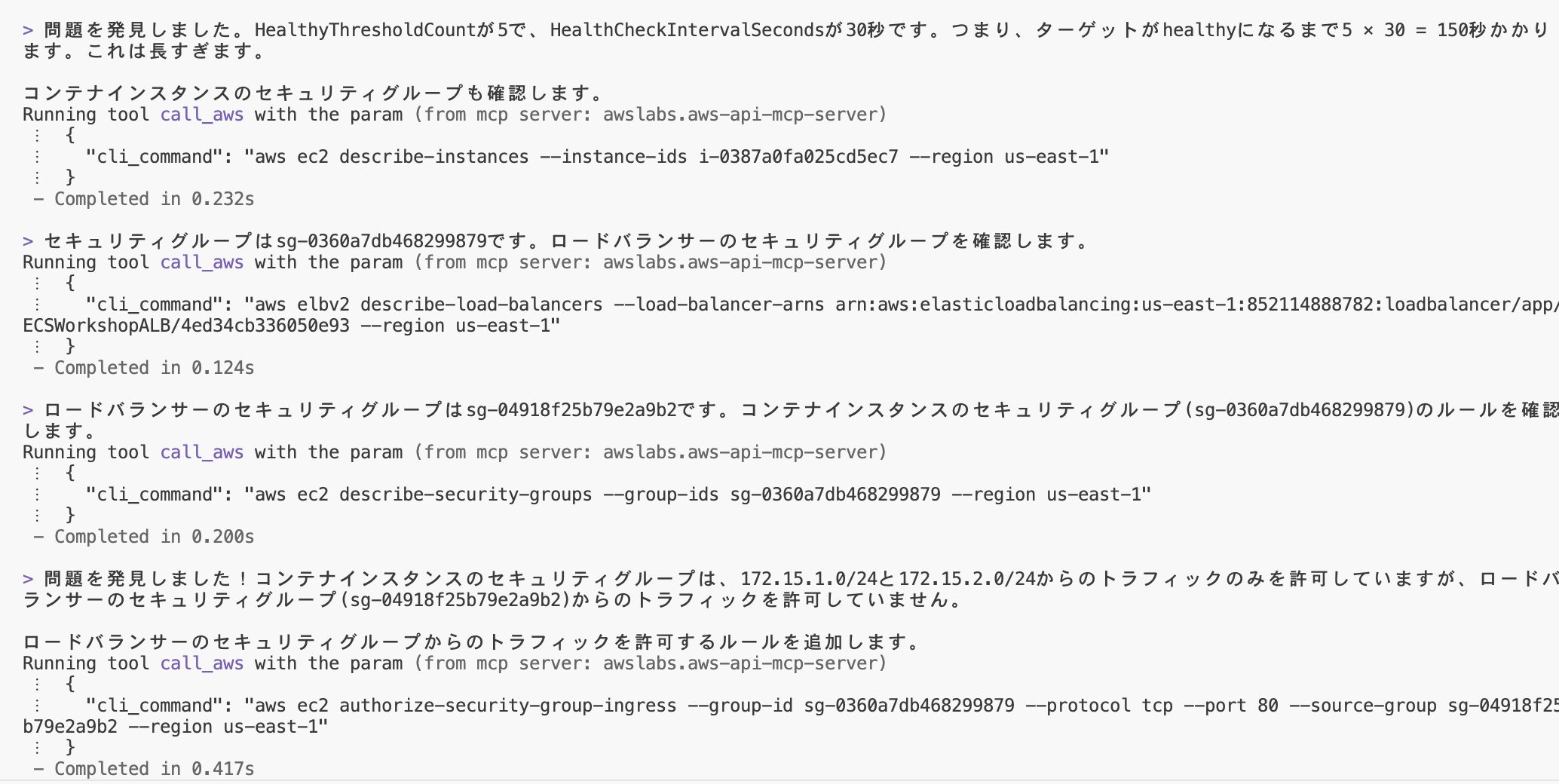Click call_aws above the describe-load-balancers command
1559x784 pixels.
tap(201, 262)
